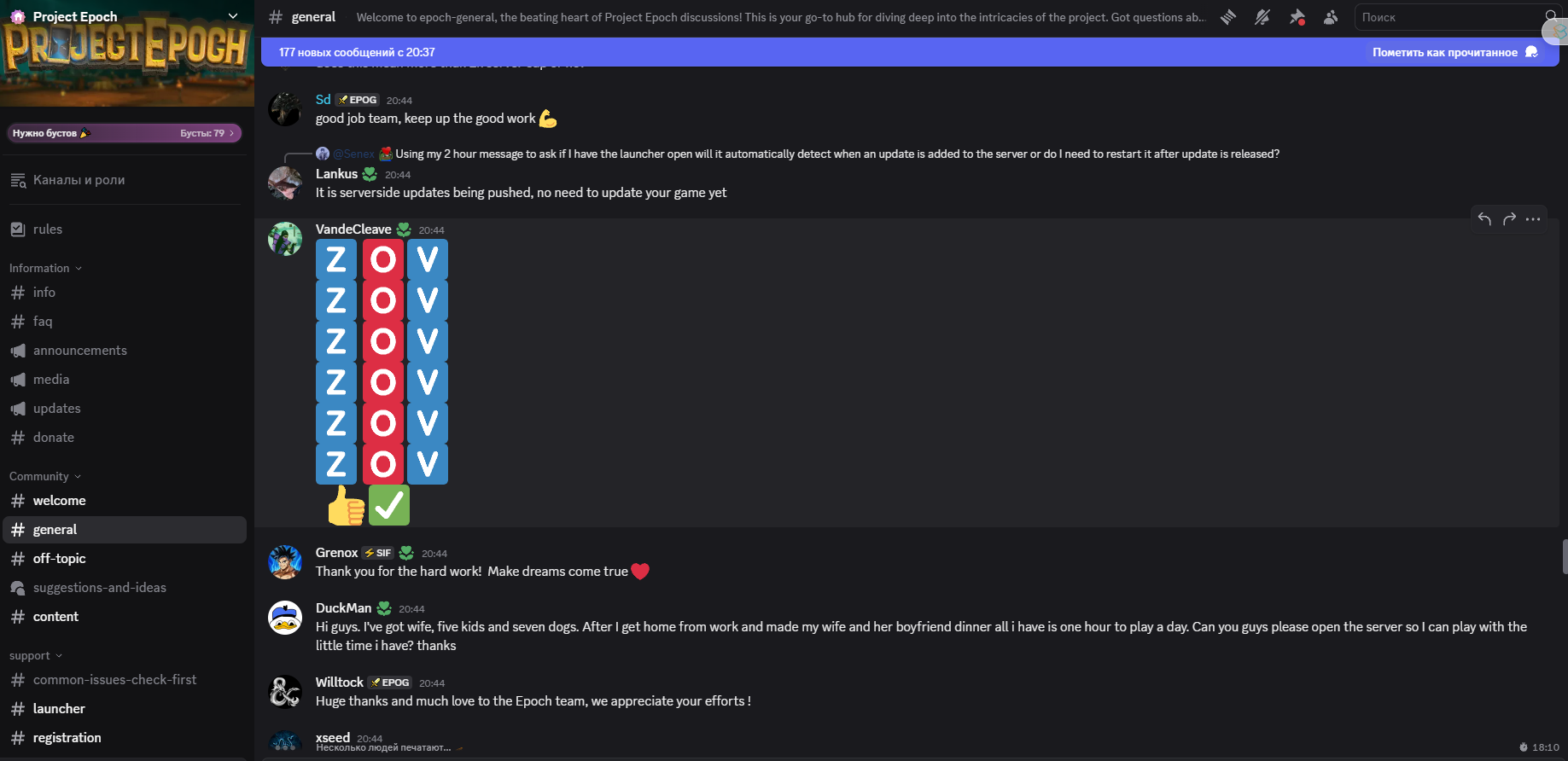Image resolution: width=1568 pixels, height=761 pixels.
Task: Collapse the support category
Action: [x=35, y=655]
